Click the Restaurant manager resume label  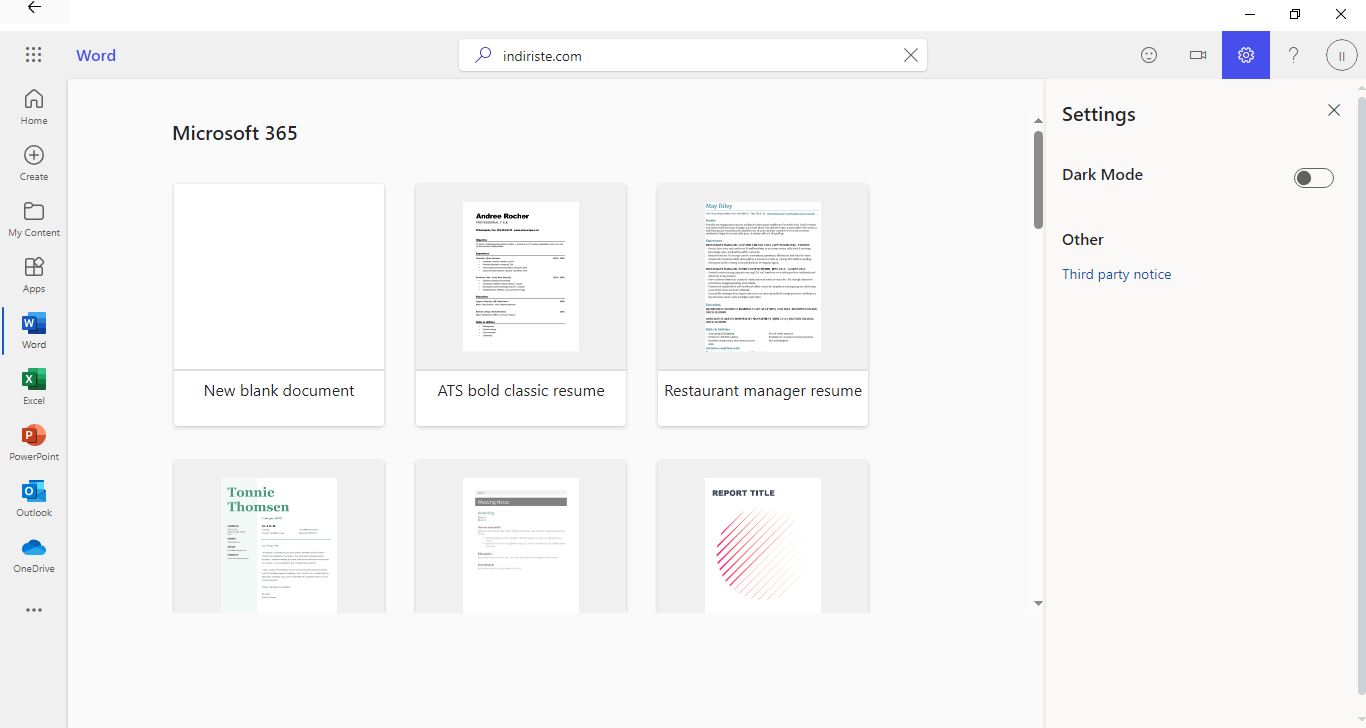point(763,391)
